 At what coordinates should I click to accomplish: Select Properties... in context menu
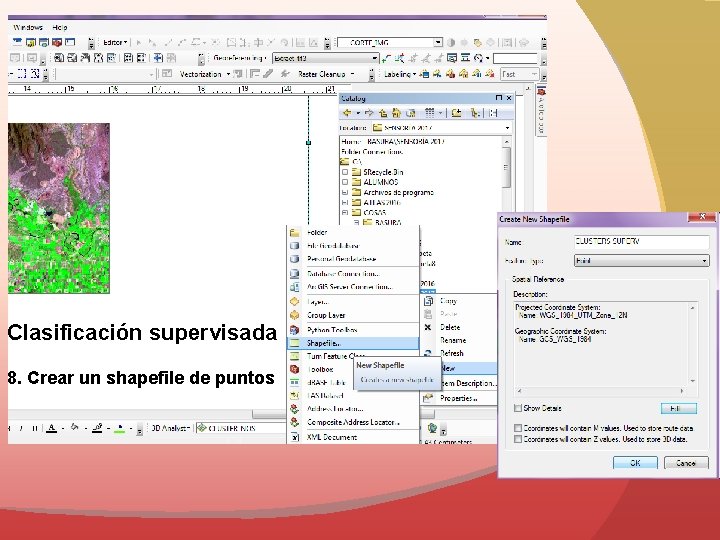pos(459,398)
